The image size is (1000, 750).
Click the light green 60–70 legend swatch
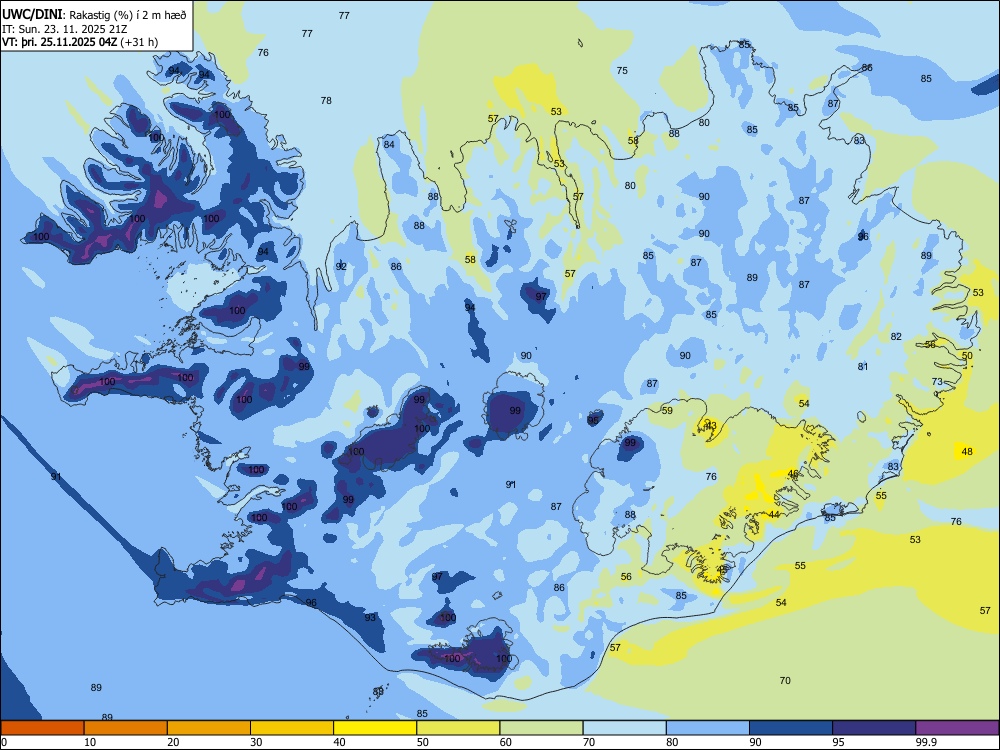(541, 728)
